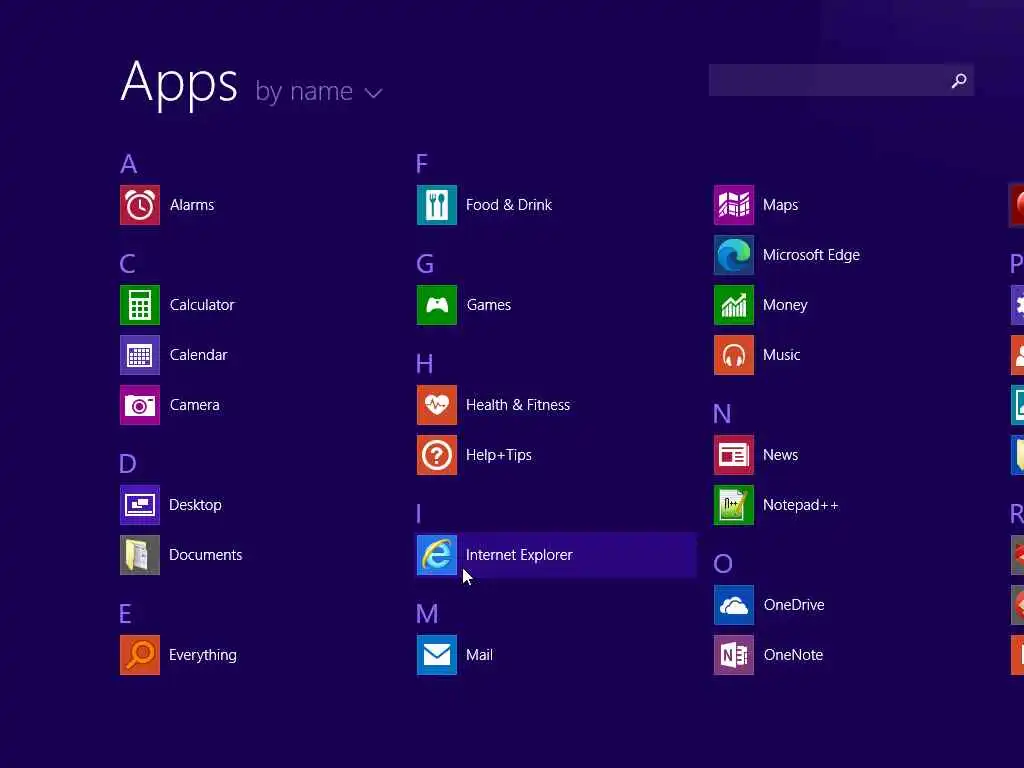Launch the Notepad++ icon
Screen dimensions: 1024x768
click(x=734, y=505)
